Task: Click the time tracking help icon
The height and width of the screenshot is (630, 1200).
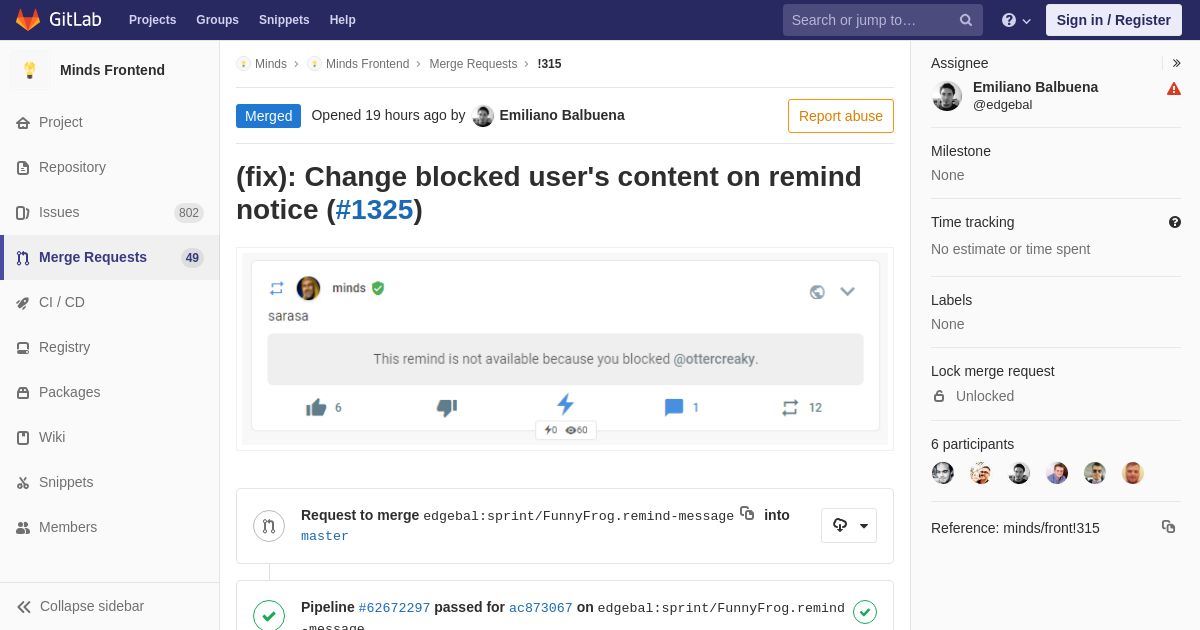Action: click(x=1175, y=222)
